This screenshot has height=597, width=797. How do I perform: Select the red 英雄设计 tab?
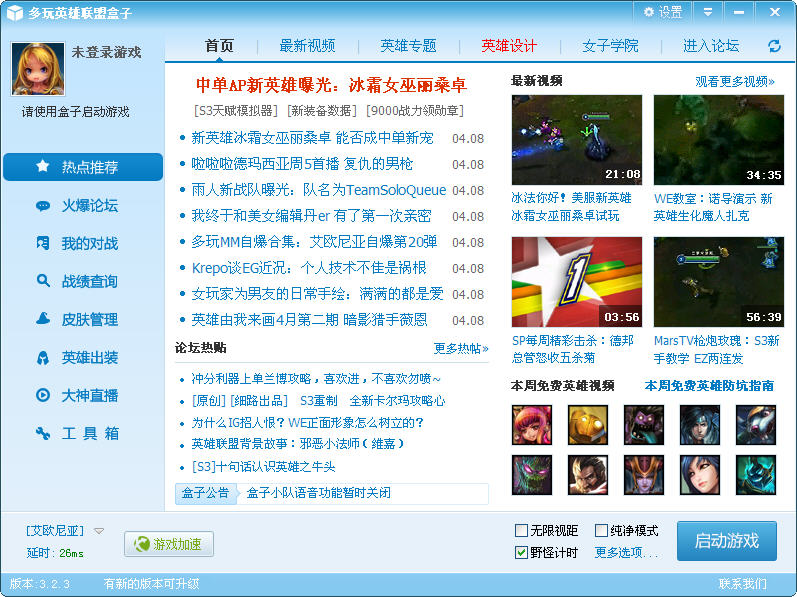(509, 46)
